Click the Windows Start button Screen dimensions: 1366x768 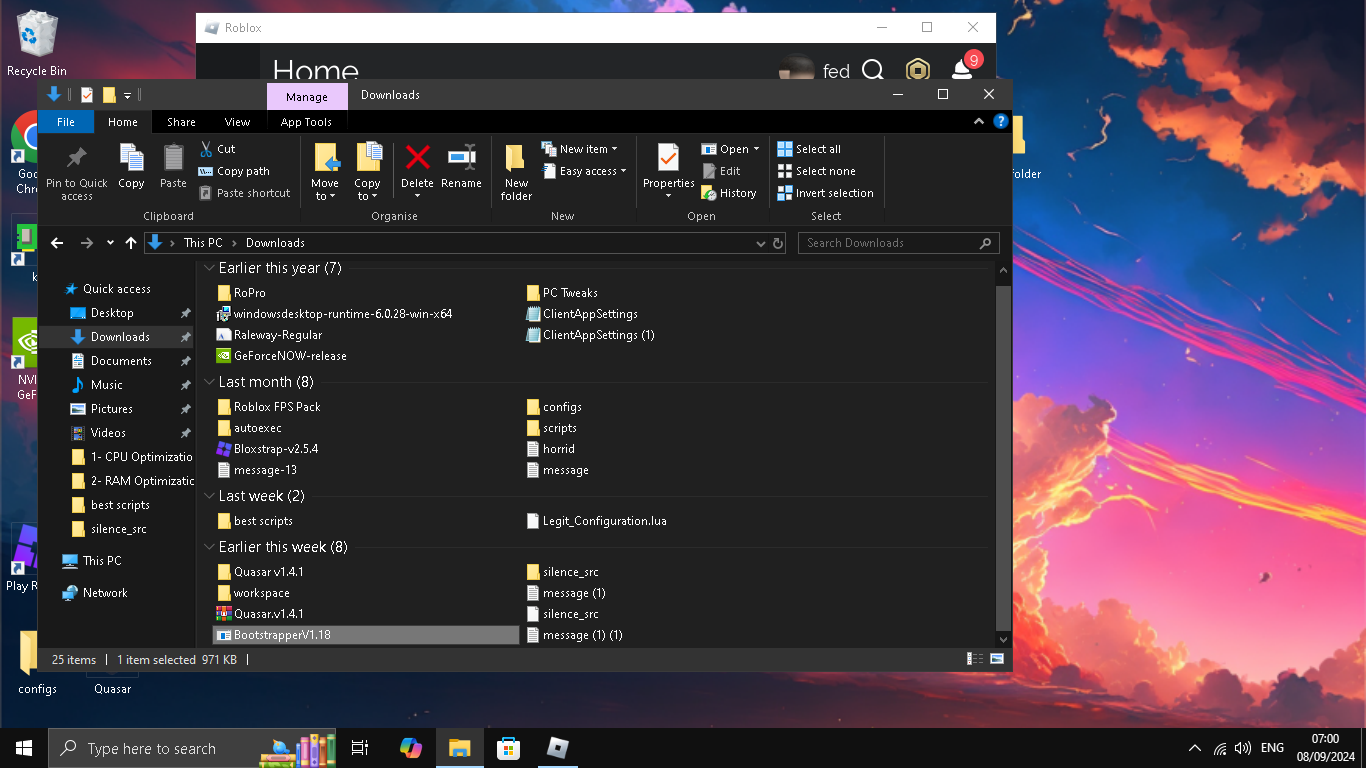coord(24,748)
